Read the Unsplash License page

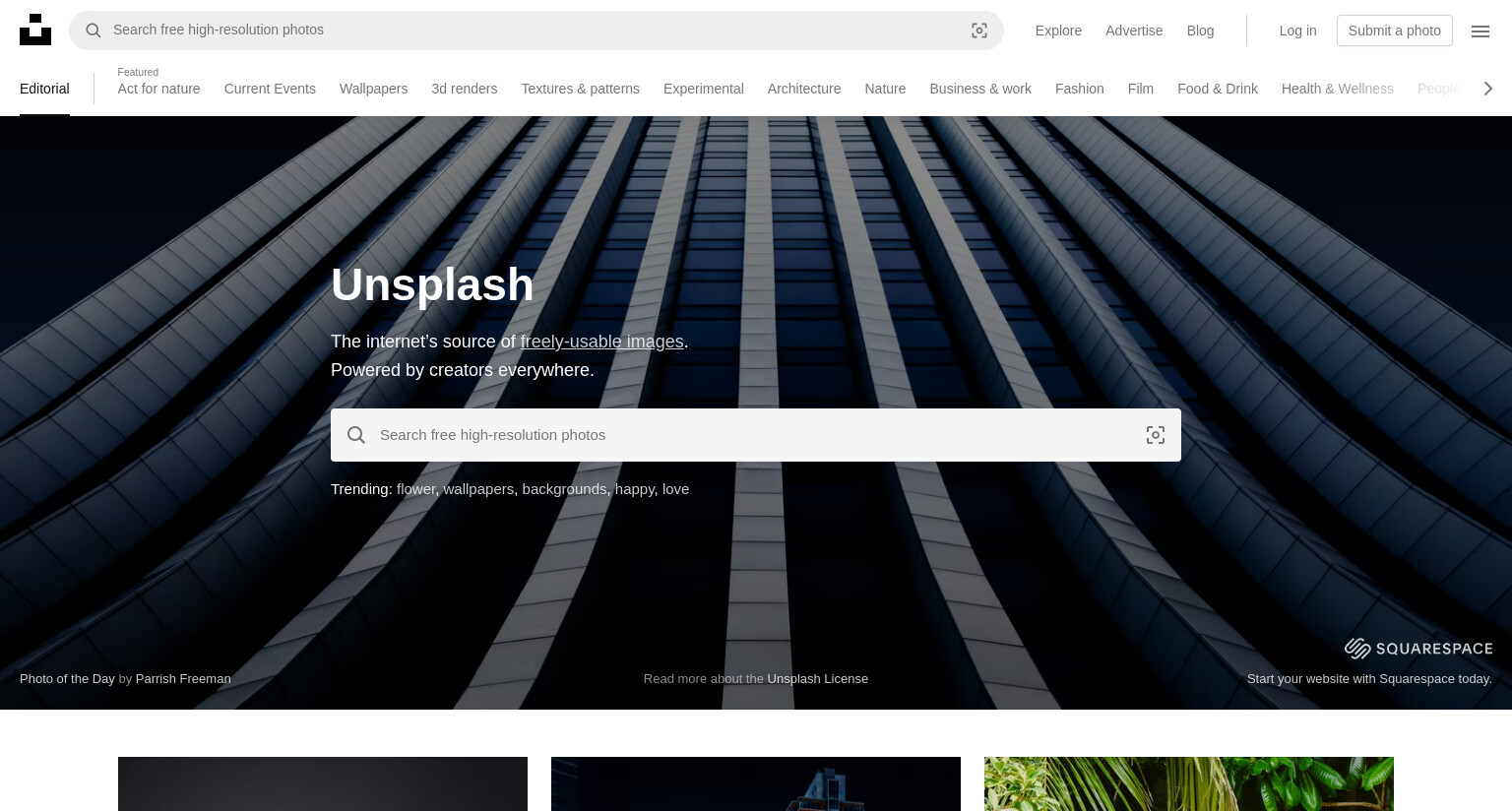(817, 678)
